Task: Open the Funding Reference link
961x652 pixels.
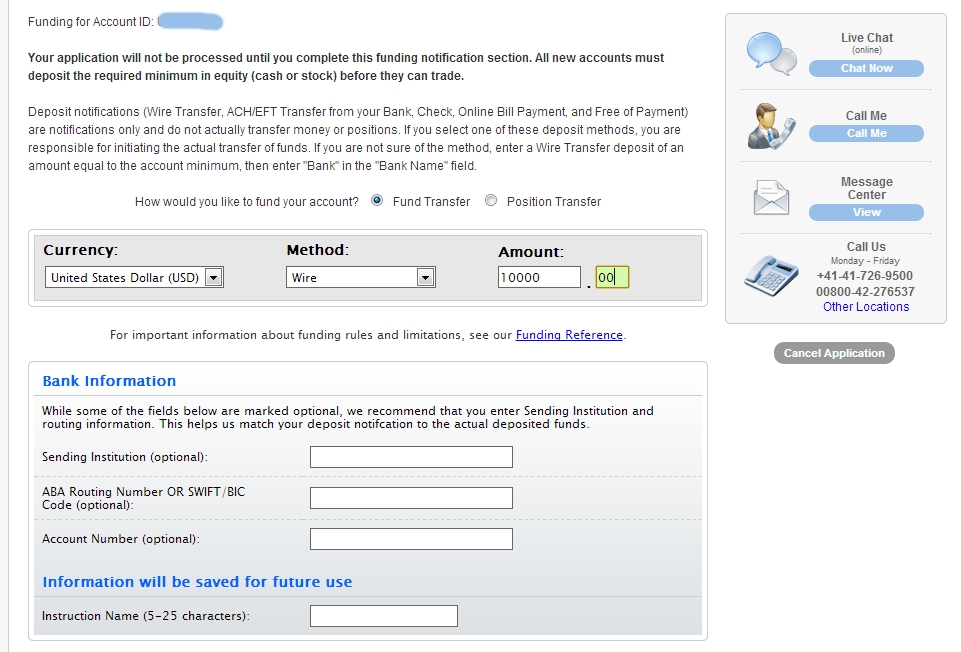Action: pyautogui.click(x=569, y=335)
